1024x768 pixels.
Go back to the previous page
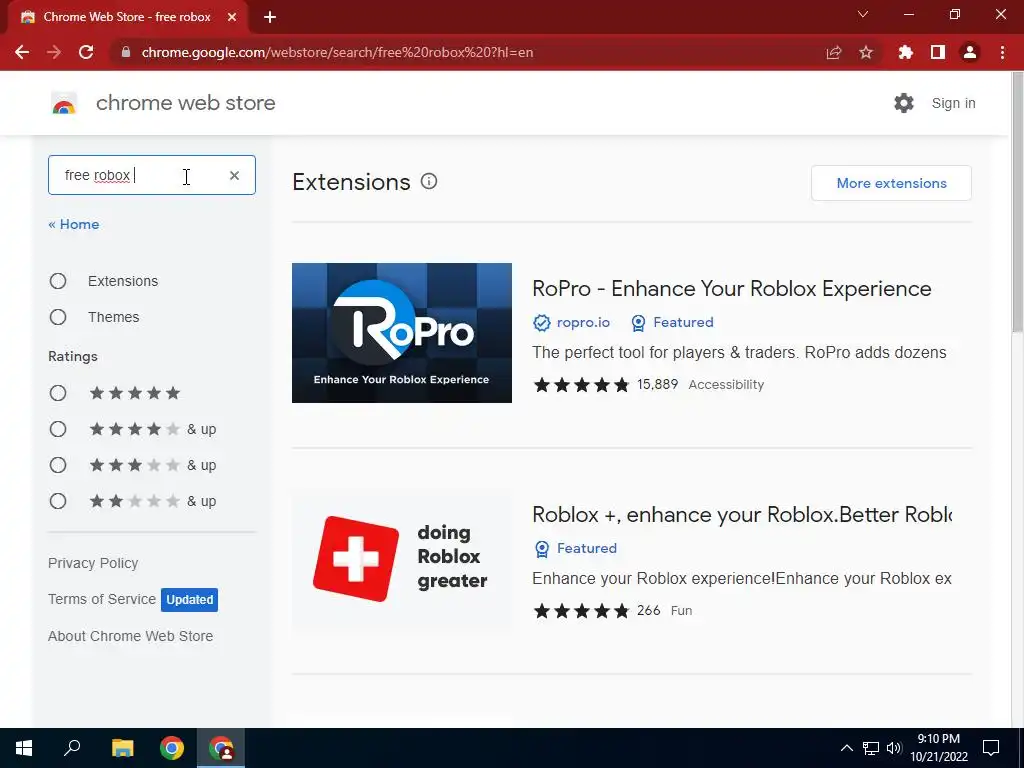click(x=22, y=52)
